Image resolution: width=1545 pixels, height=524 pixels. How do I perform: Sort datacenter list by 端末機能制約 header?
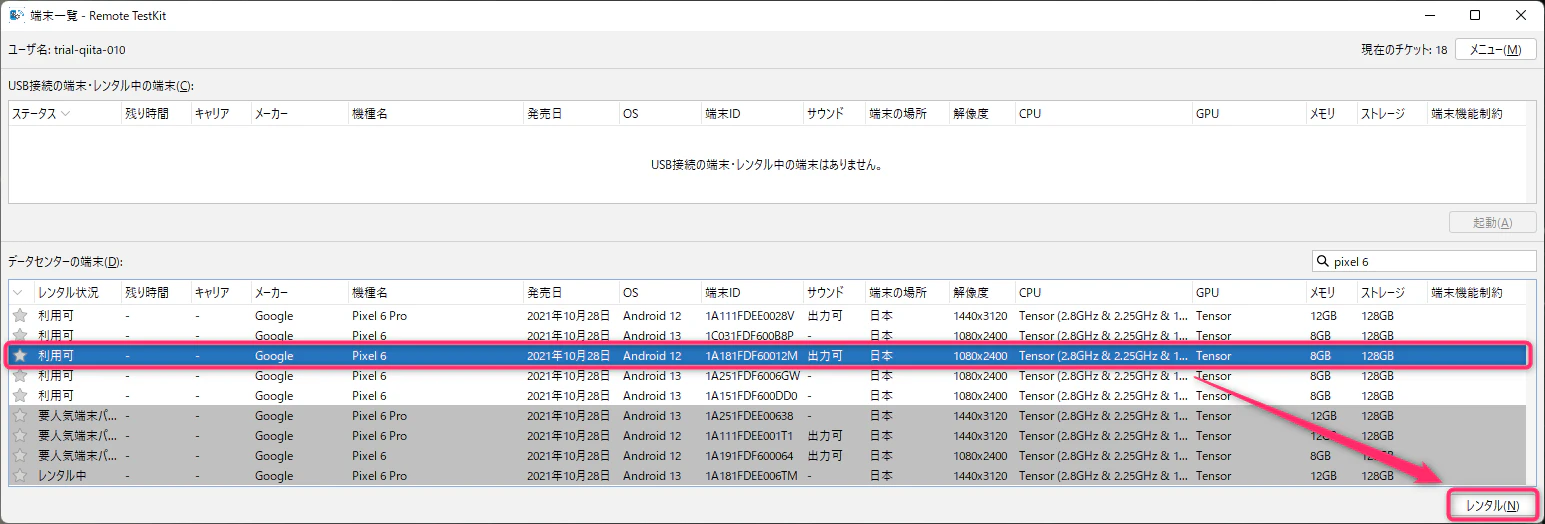pyautogui.click(x=1476, y=293)
